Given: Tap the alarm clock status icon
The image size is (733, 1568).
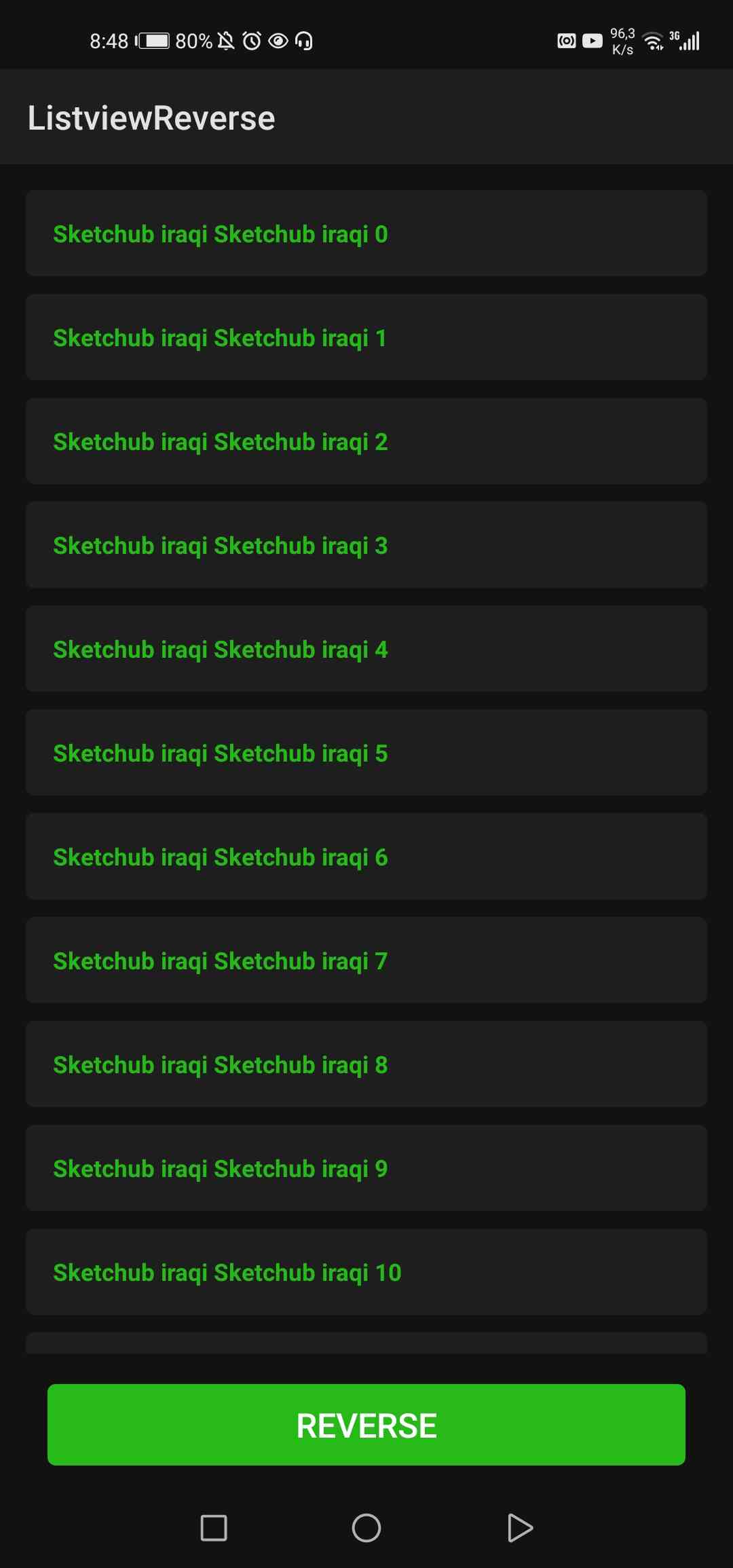Looking at the screenshot, I should [252, 41].
